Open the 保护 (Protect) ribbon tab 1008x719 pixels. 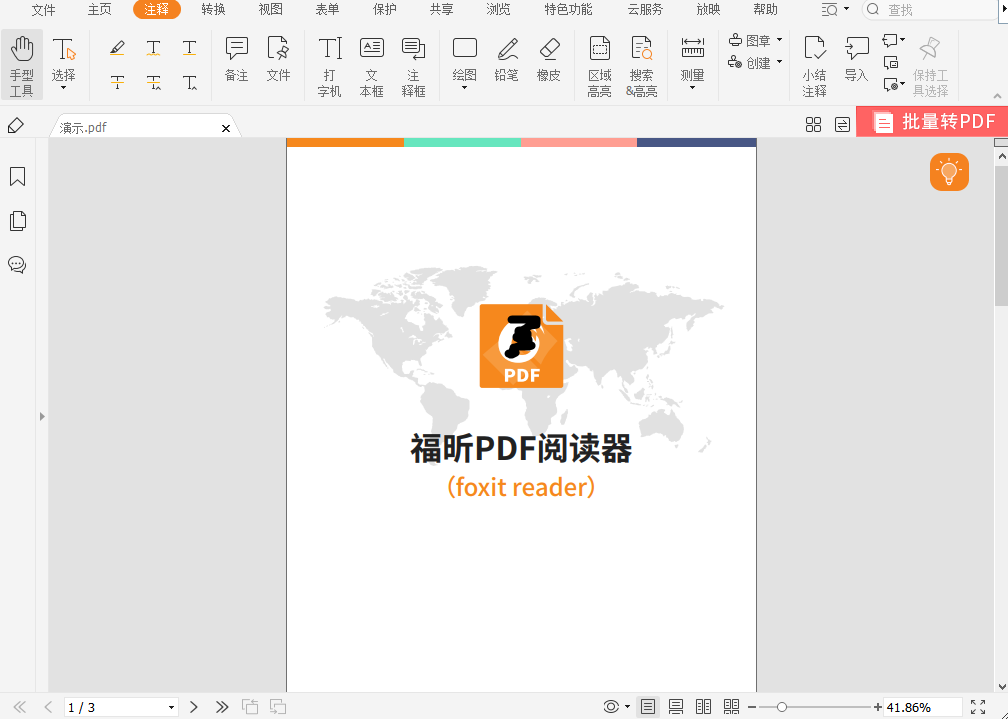point(384,11)
